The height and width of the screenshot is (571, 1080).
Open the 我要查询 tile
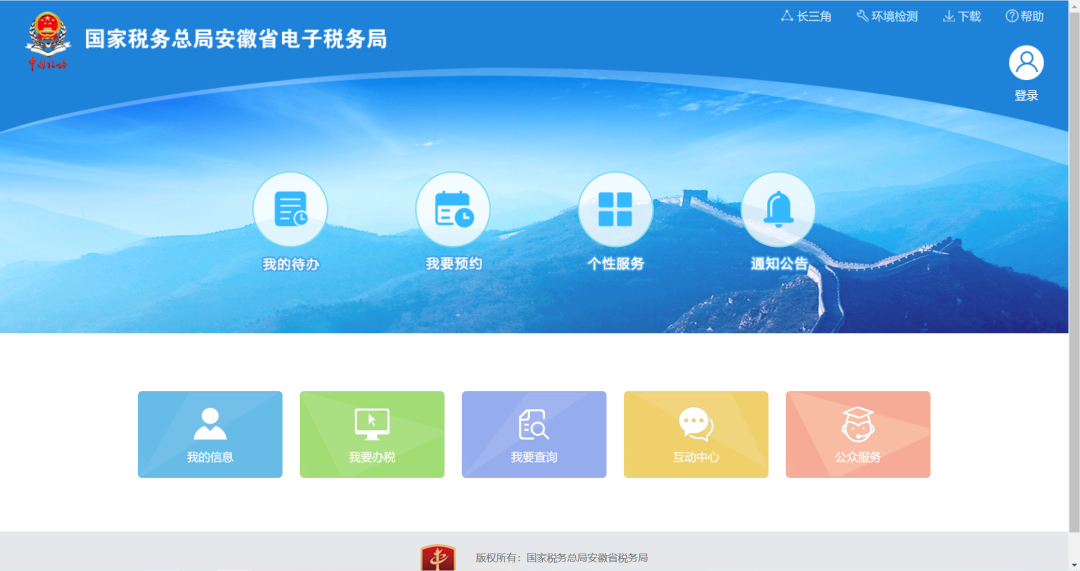click(534, 435)
